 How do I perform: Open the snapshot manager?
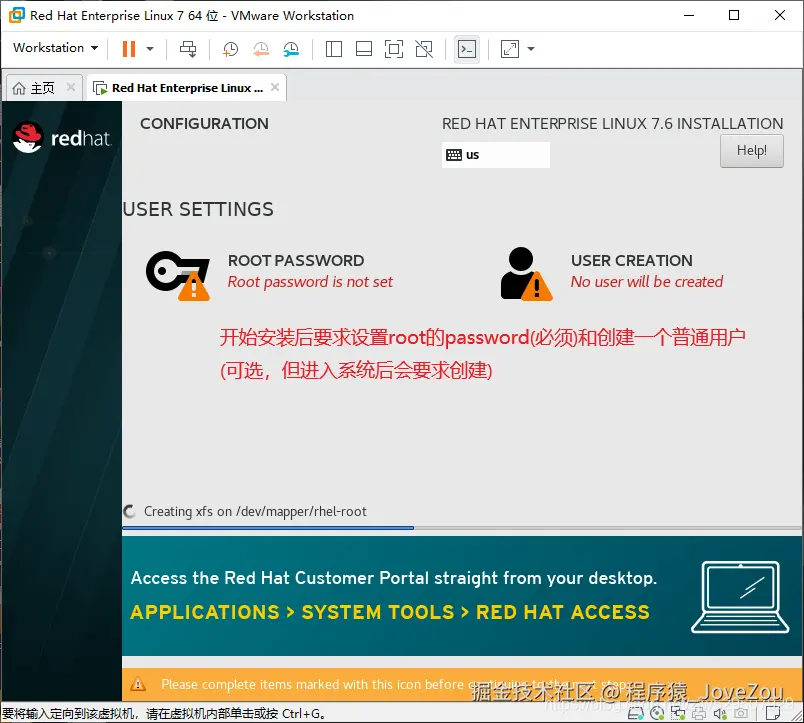click(291, 49)
